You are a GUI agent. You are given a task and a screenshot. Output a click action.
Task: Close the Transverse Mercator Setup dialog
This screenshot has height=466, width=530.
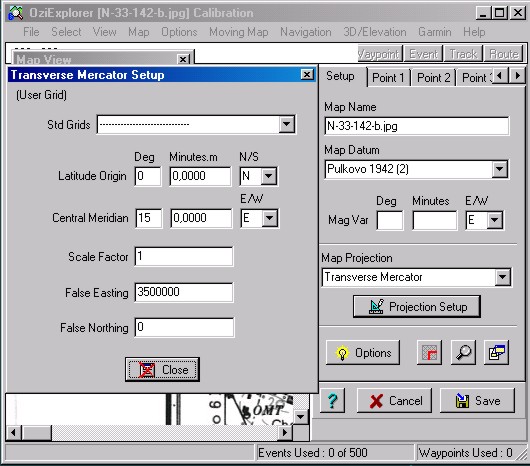click(x=307, y=74)
